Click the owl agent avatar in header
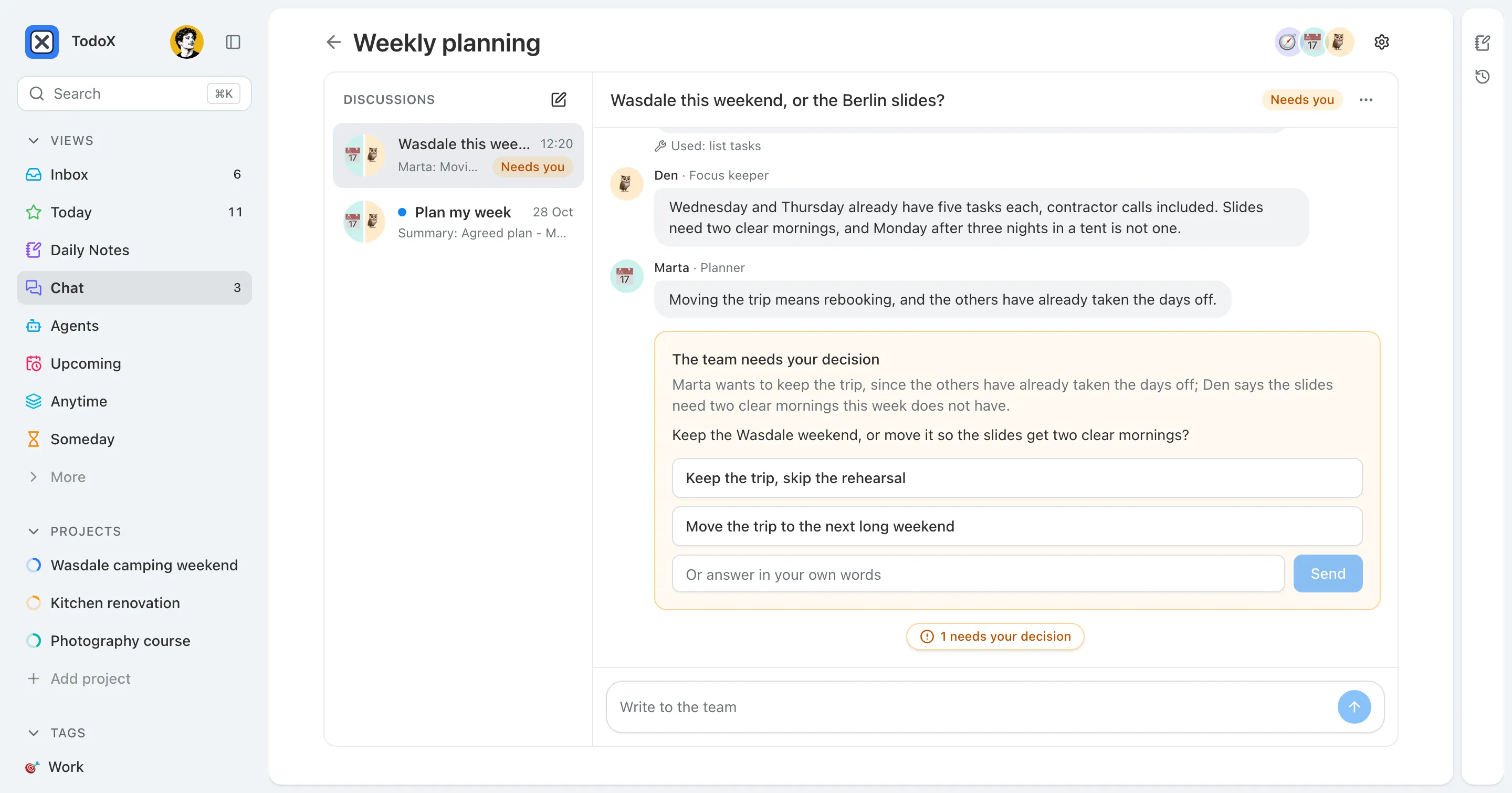Viewport: 1512px width, 793px height. point(1340,42)
